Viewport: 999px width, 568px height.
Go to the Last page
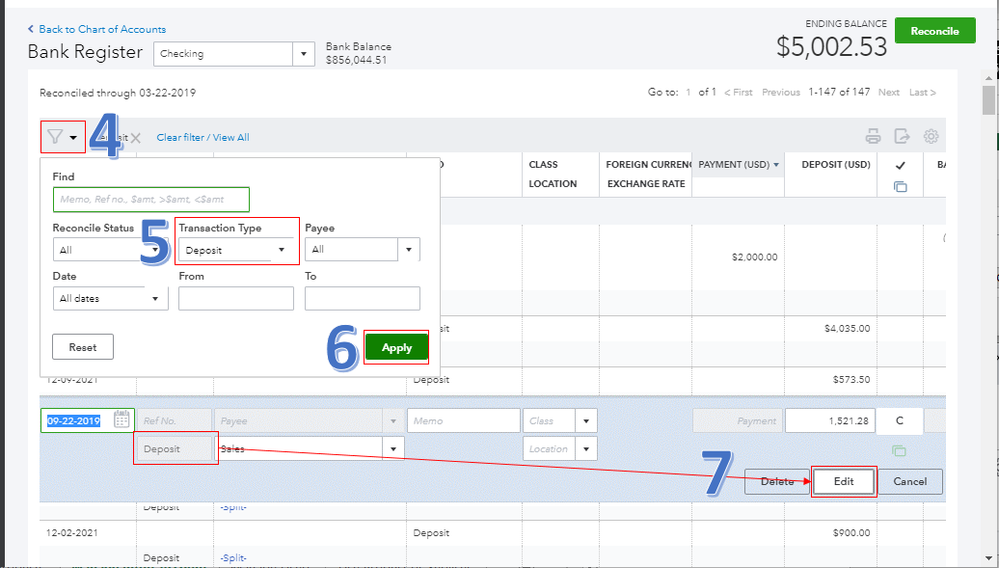pyautogui.click(x=922, y=92)
